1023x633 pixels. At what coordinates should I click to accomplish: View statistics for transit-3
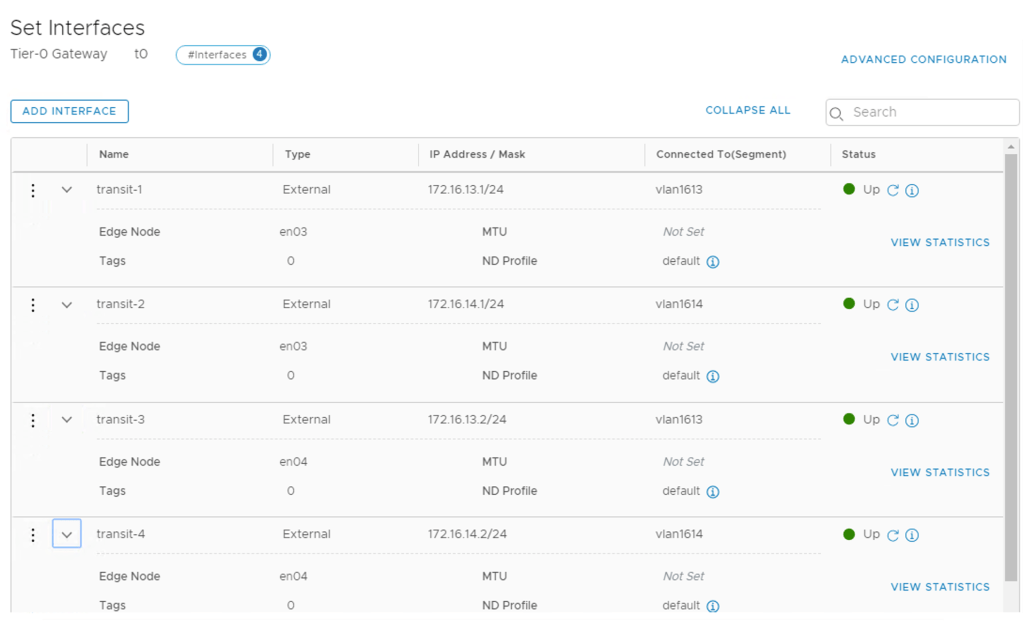[x=939, y=472]
